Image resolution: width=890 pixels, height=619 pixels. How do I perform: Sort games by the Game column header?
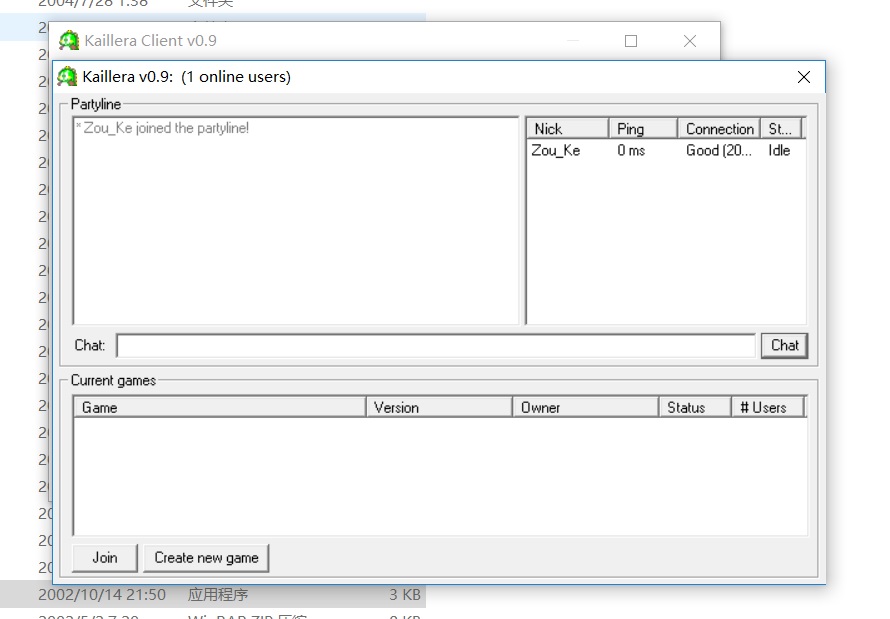coord(220,407)
